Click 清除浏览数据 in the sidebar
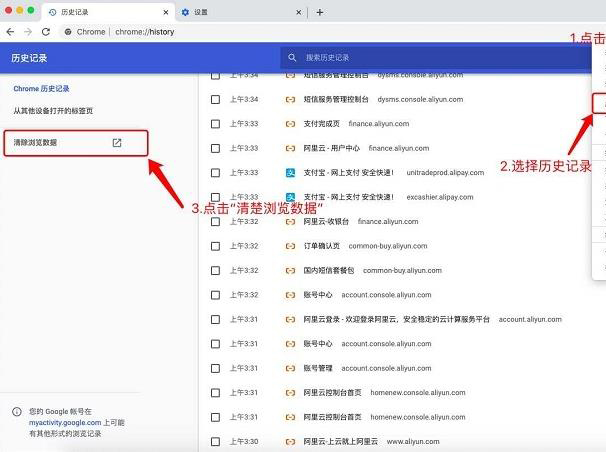 [x=36, y=143]
